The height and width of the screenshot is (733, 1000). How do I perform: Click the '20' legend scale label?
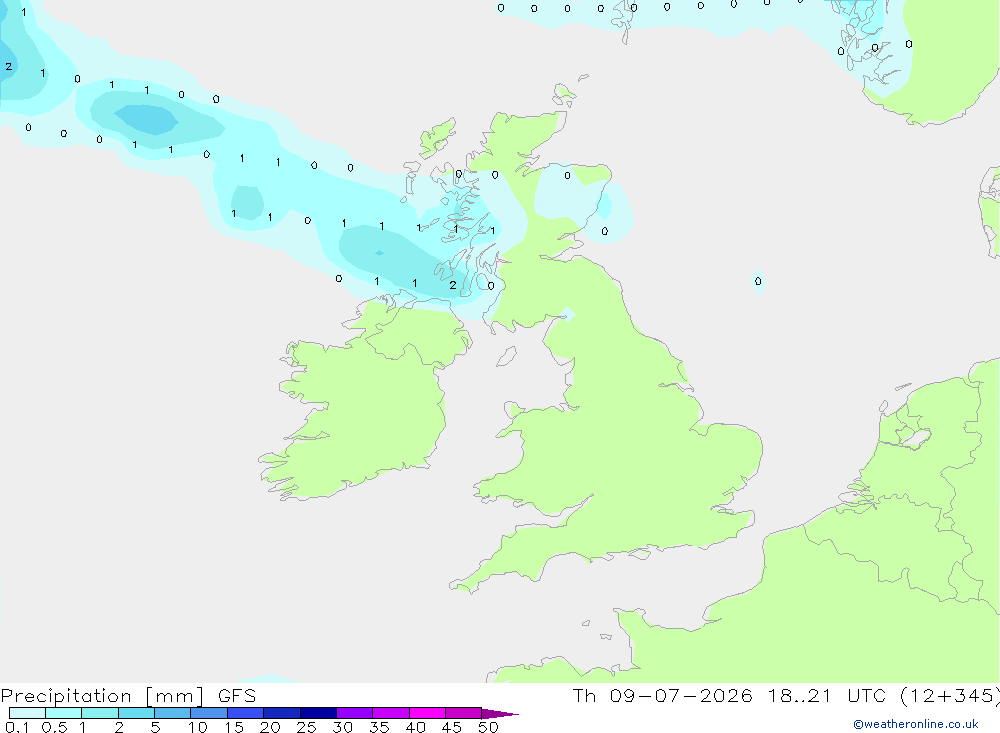(x=270, y=727)
